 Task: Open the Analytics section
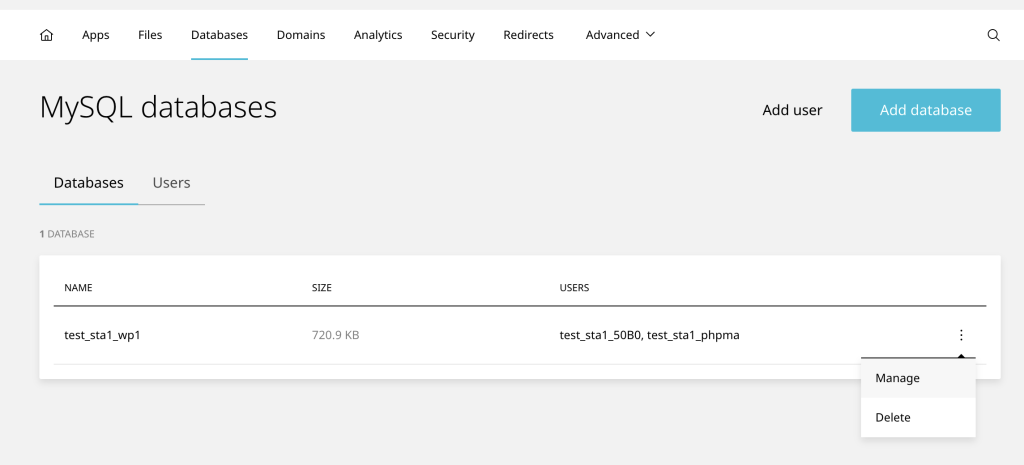coord(378,35)
